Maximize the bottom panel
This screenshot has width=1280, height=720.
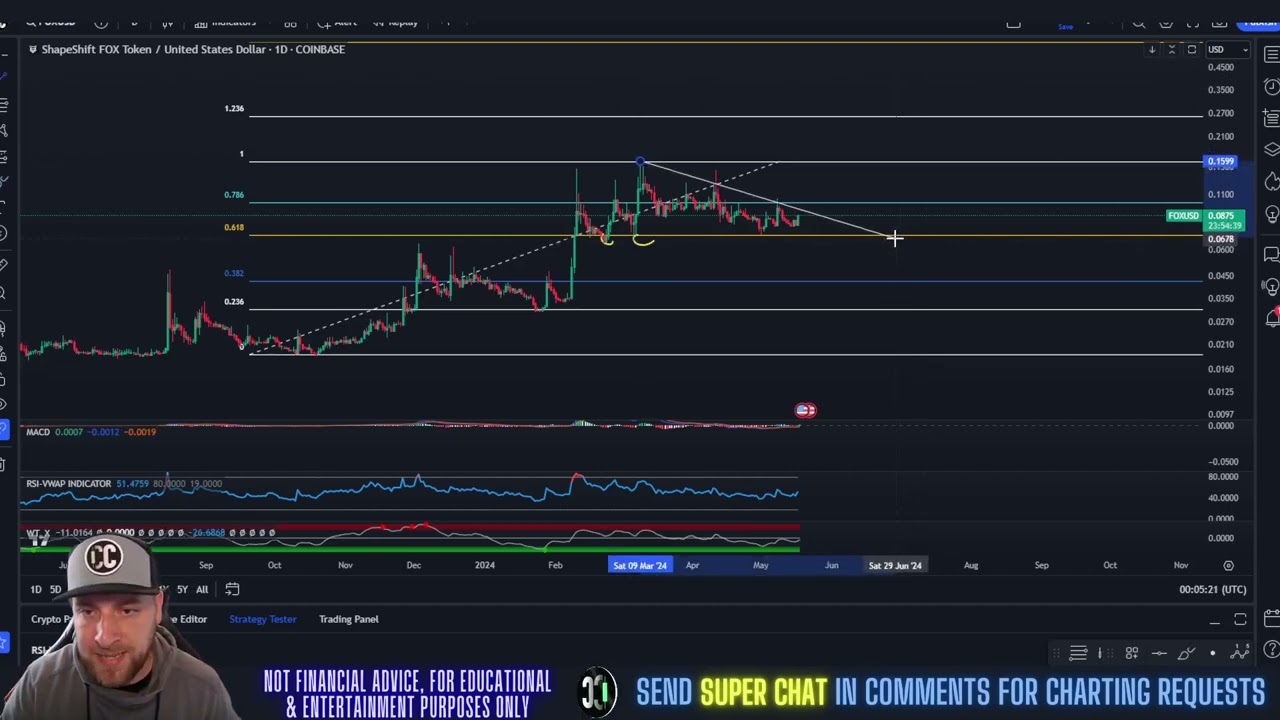(x=1240, y=620)
